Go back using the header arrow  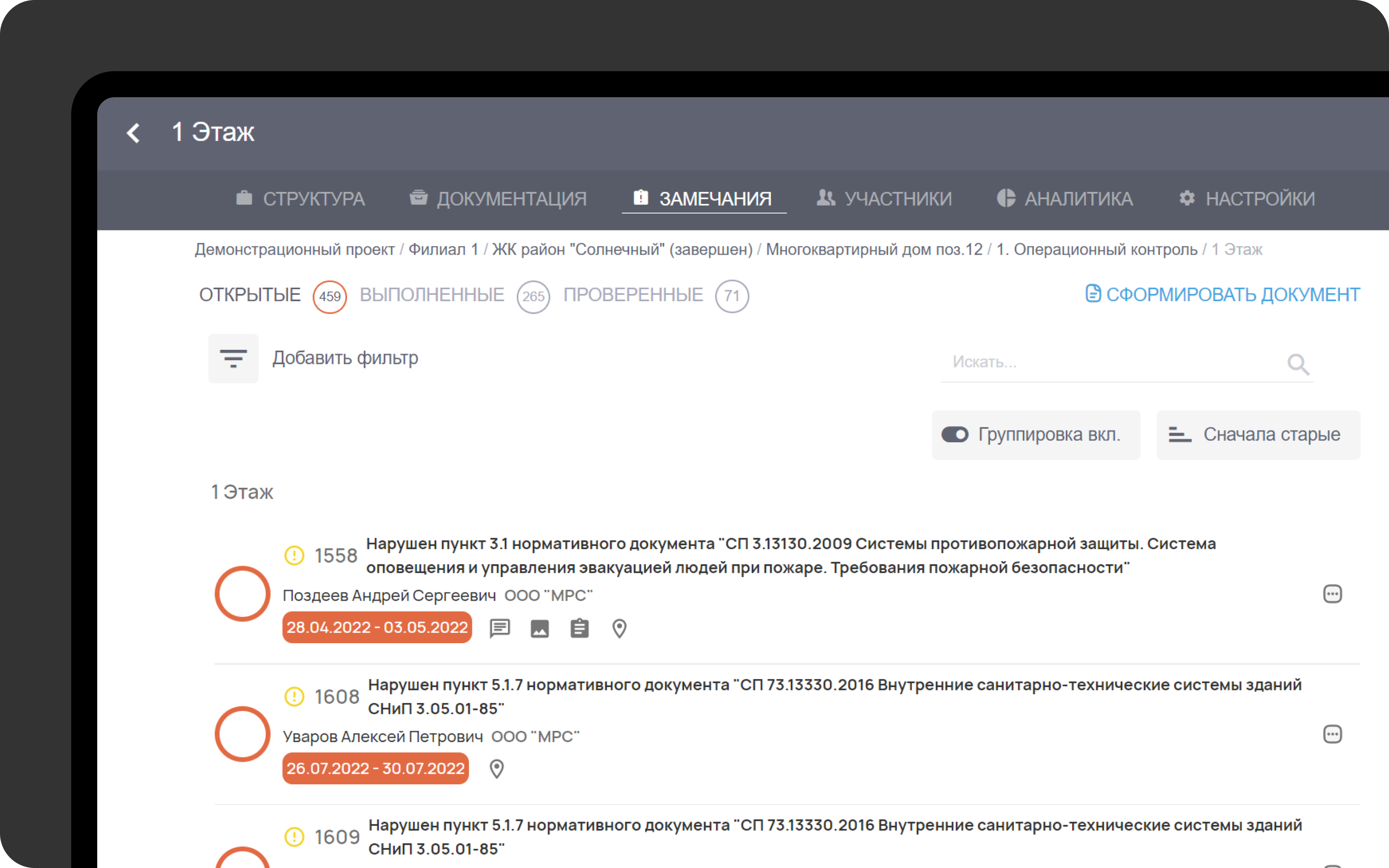pyautogui.click(x=133, y=133)
